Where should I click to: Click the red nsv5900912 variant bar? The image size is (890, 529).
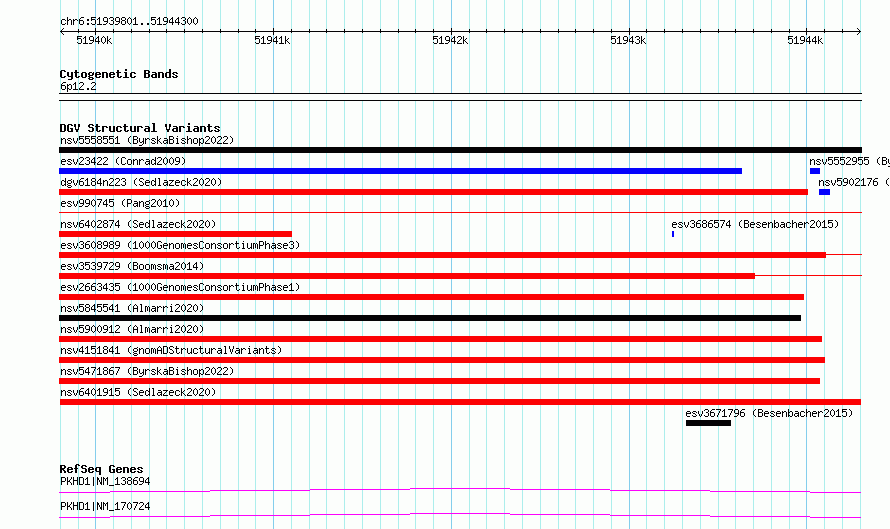(440, 339)
